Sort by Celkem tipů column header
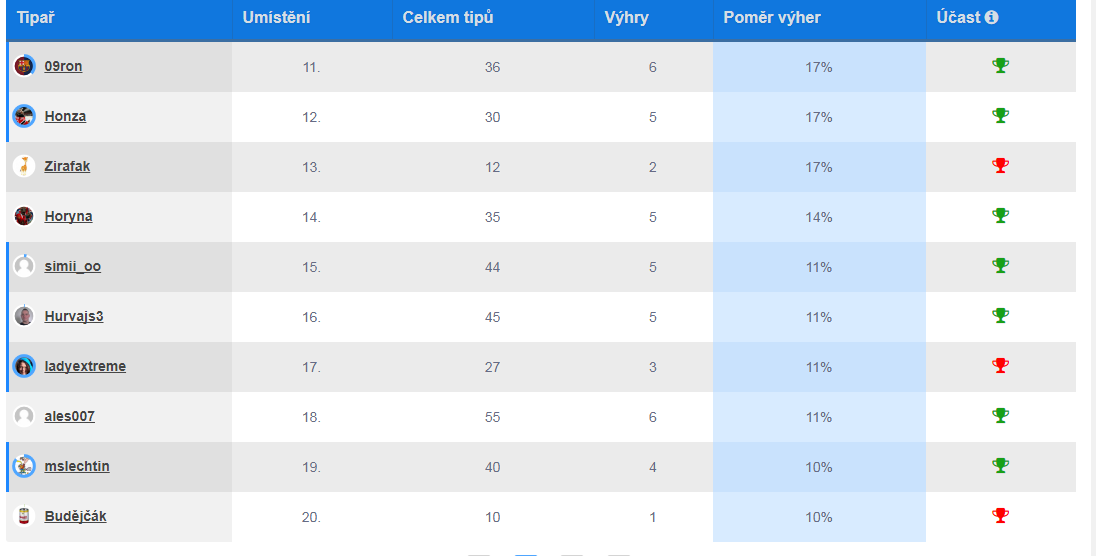Screen dimensions: 1096x556 [x=447, y=17]
